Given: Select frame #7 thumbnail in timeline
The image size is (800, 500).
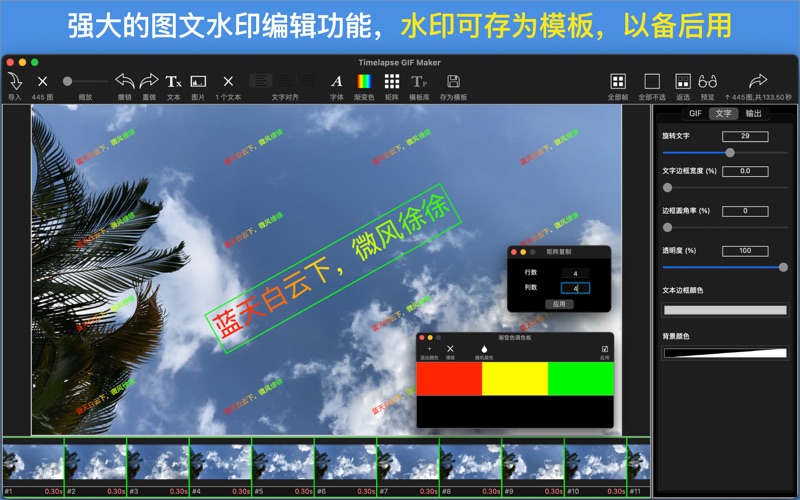Looking at the screenshot, I should (408, 462).
